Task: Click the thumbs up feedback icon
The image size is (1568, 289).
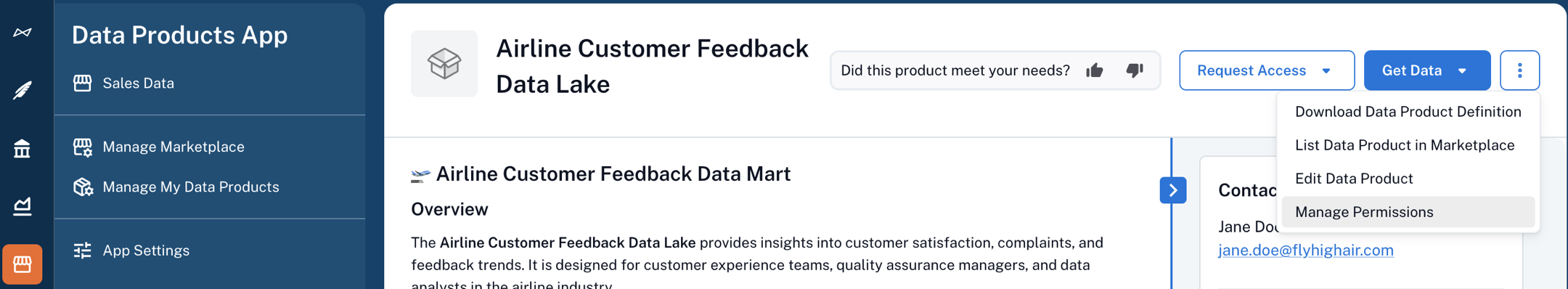Action: click(1095, 70)
